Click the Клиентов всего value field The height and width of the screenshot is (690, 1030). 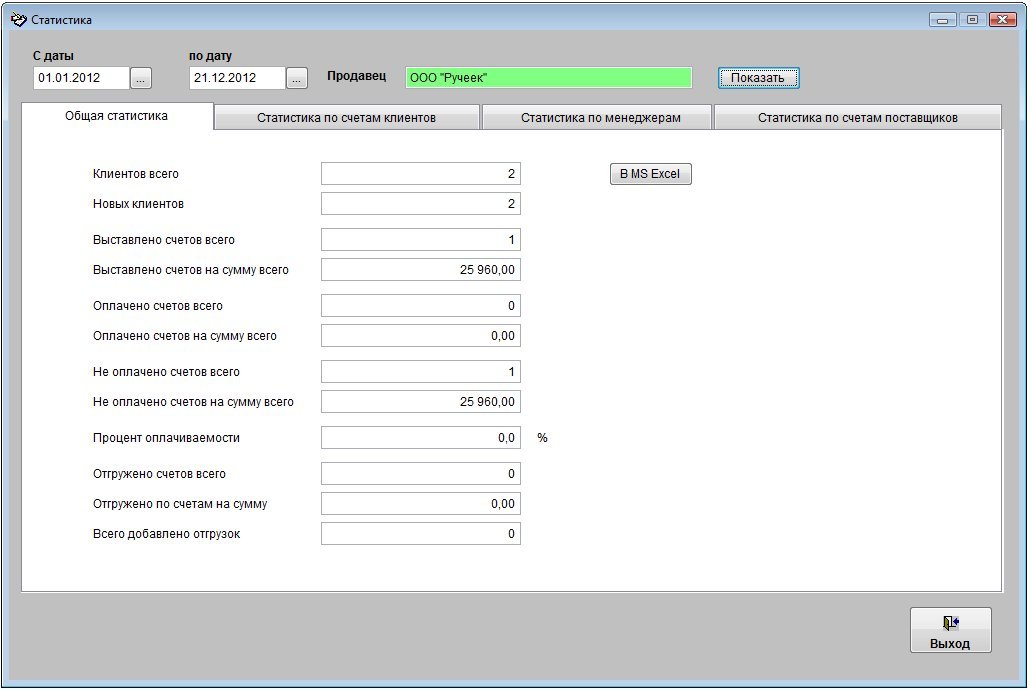(420, 174)
